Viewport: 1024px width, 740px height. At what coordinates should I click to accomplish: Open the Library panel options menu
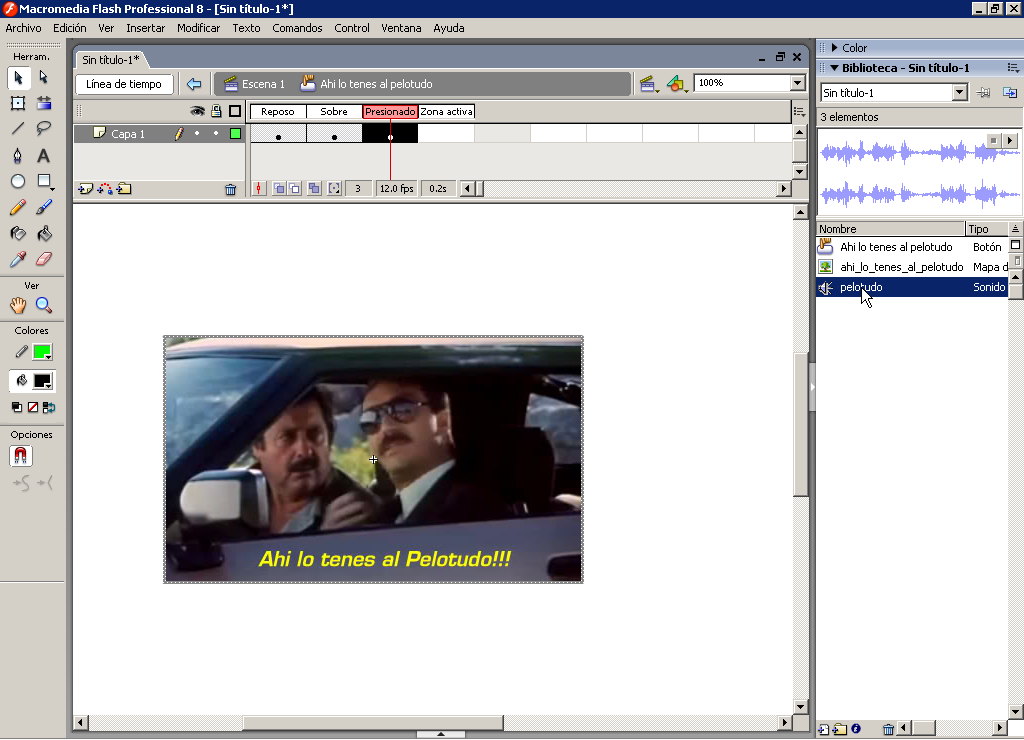[x=1013, y=68]
